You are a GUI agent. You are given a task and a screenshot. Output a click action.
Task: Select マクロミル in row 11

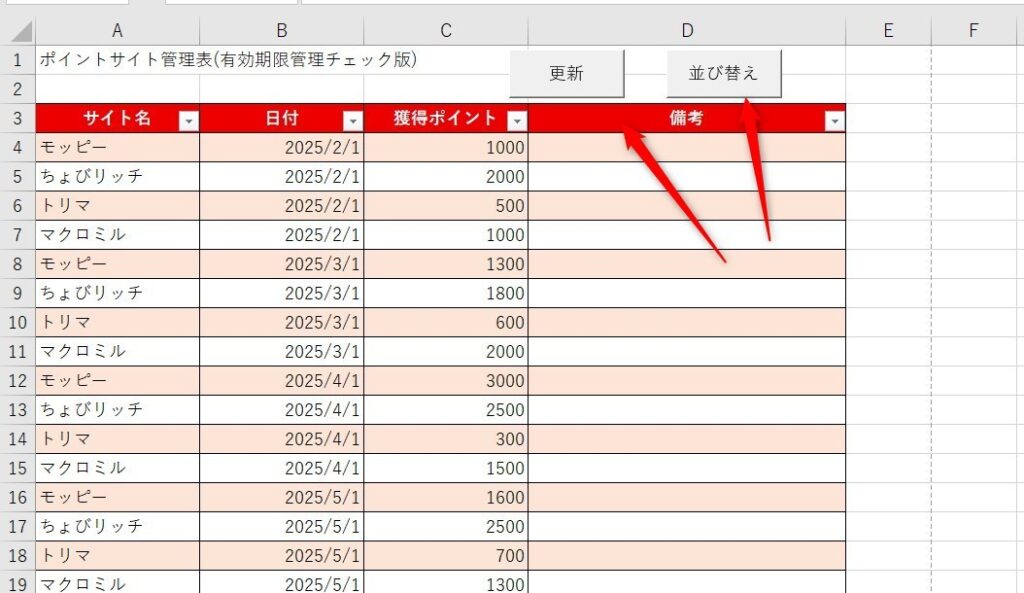118,351
